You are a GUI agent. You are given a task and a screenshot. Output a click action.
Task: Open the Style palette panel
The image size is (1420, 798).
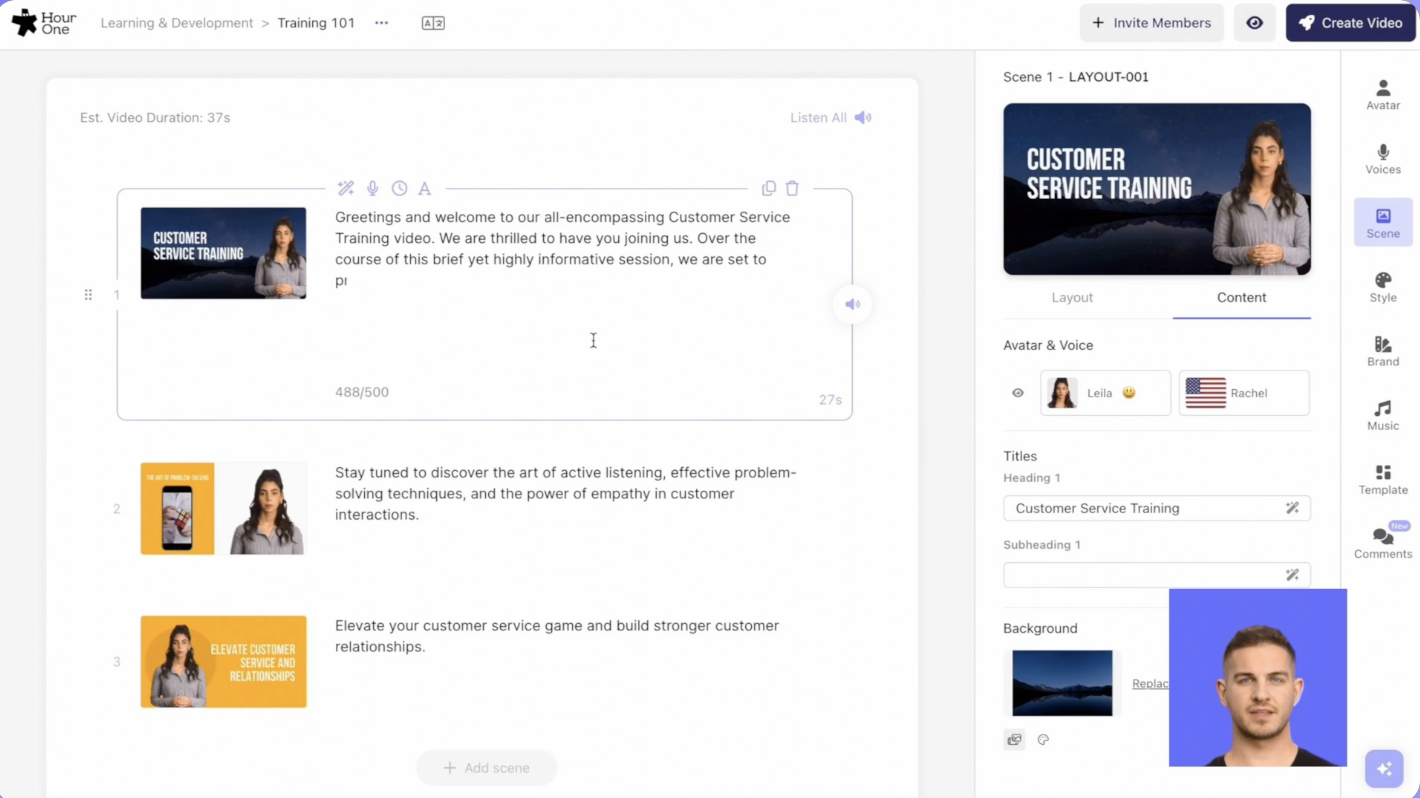pyautogui.click(x=1383, y=287)
